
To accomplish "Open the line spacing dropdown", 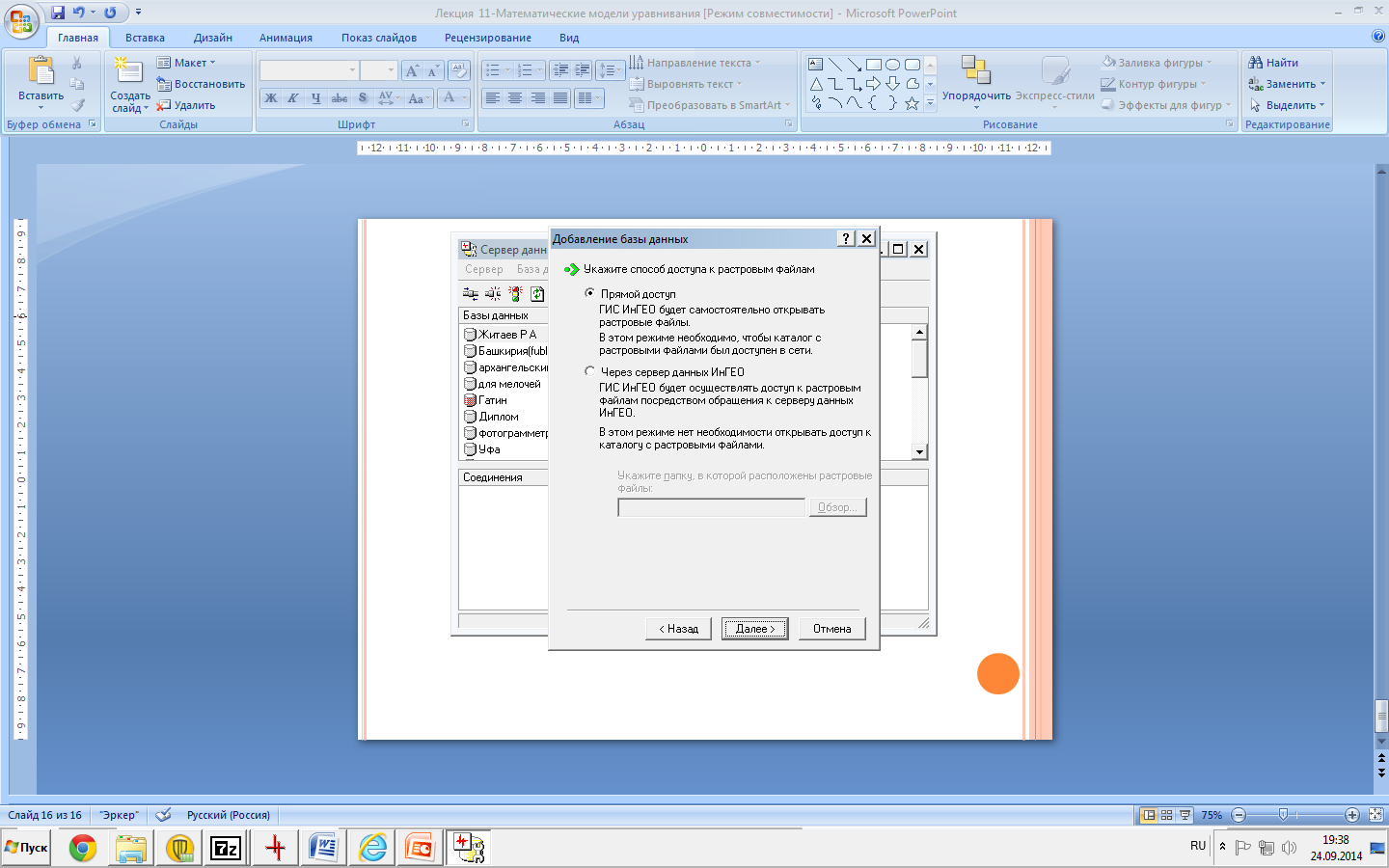I will tap(611, 70).
